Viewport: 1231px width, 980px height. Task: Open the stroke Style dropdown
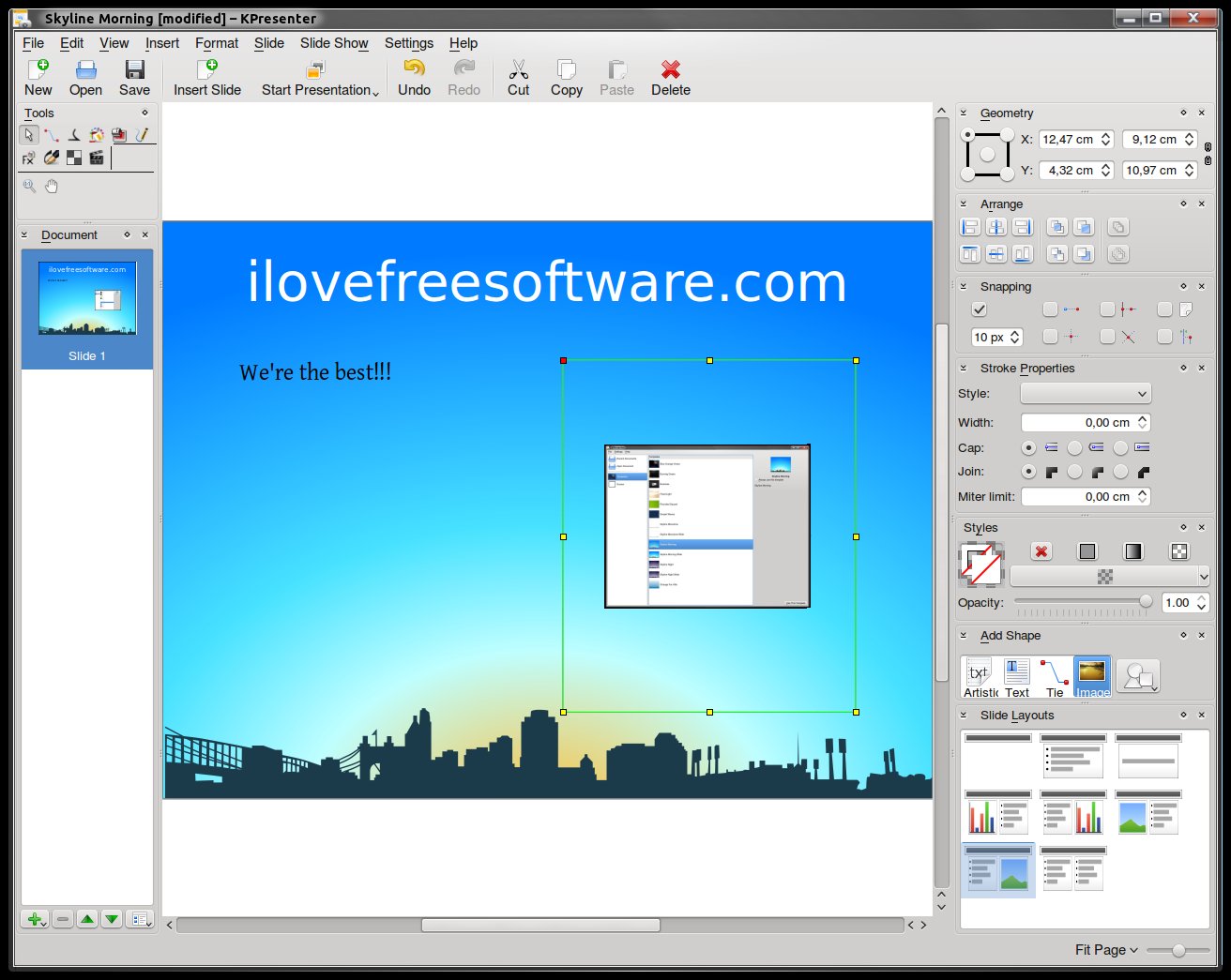pyautogui.click(x=1086, y=394)
